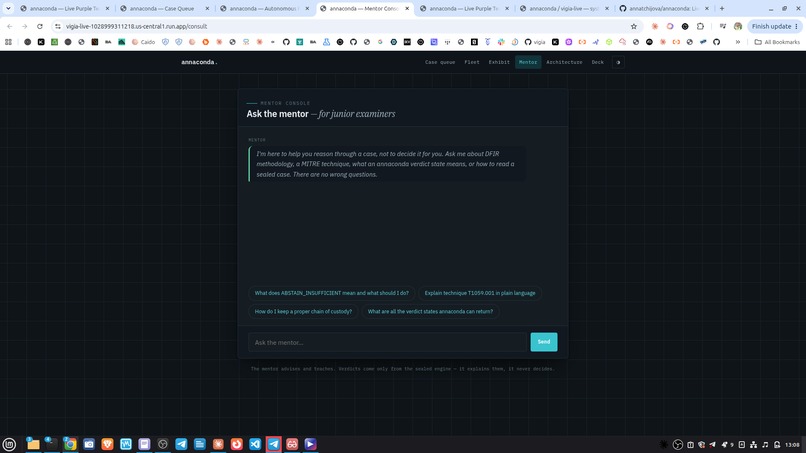Open the Files manager in taskbar
Screen dimensions: 806x453
(33, 444)
